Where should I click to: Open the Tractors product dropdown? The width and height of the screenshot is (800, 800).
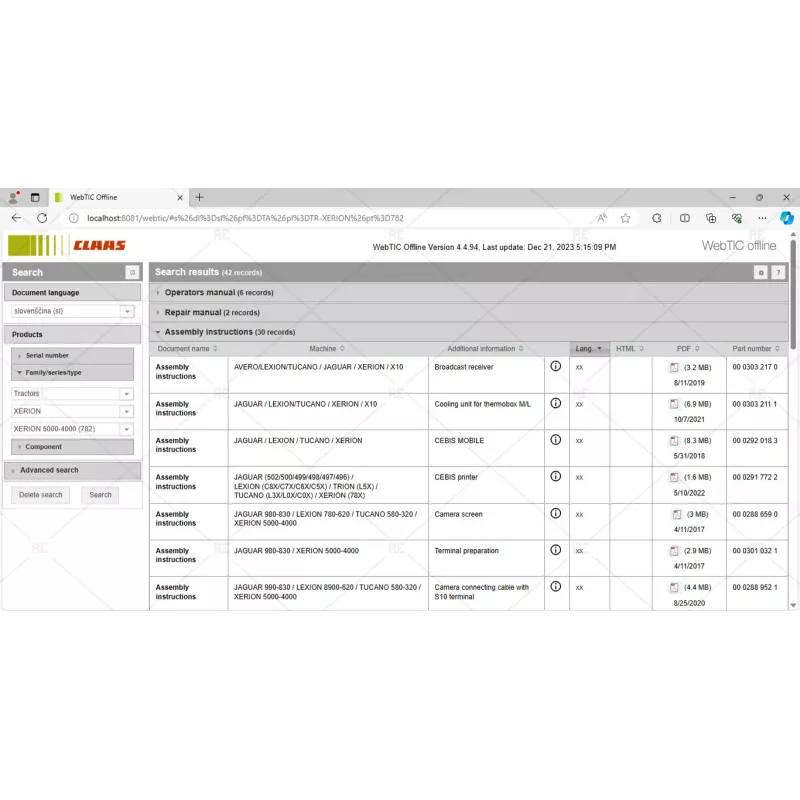128,394
